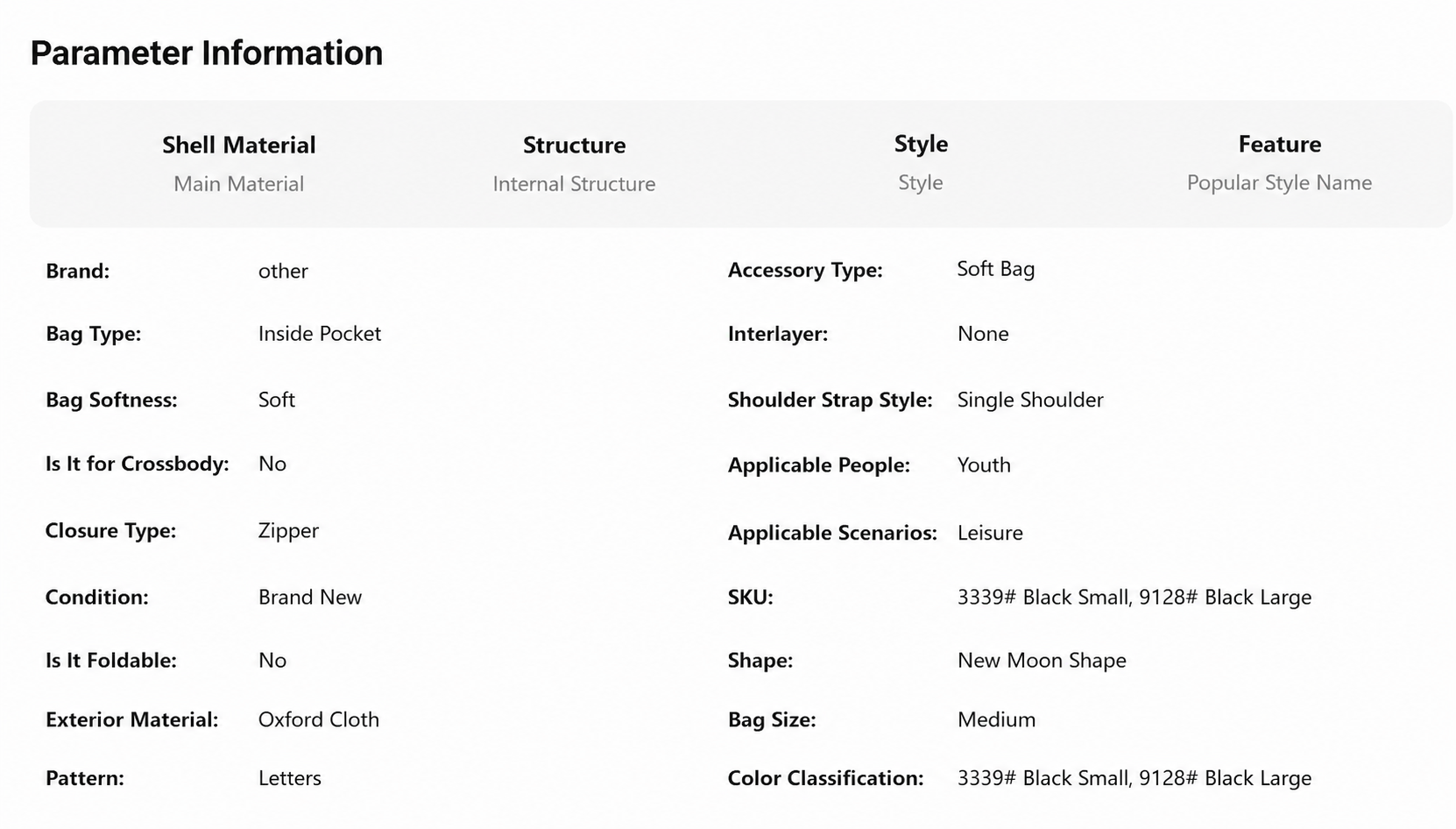Viewport: 1456px width, 829px height.
Task: Select the Brand New condition value
Action: click(x=309, y=598)
